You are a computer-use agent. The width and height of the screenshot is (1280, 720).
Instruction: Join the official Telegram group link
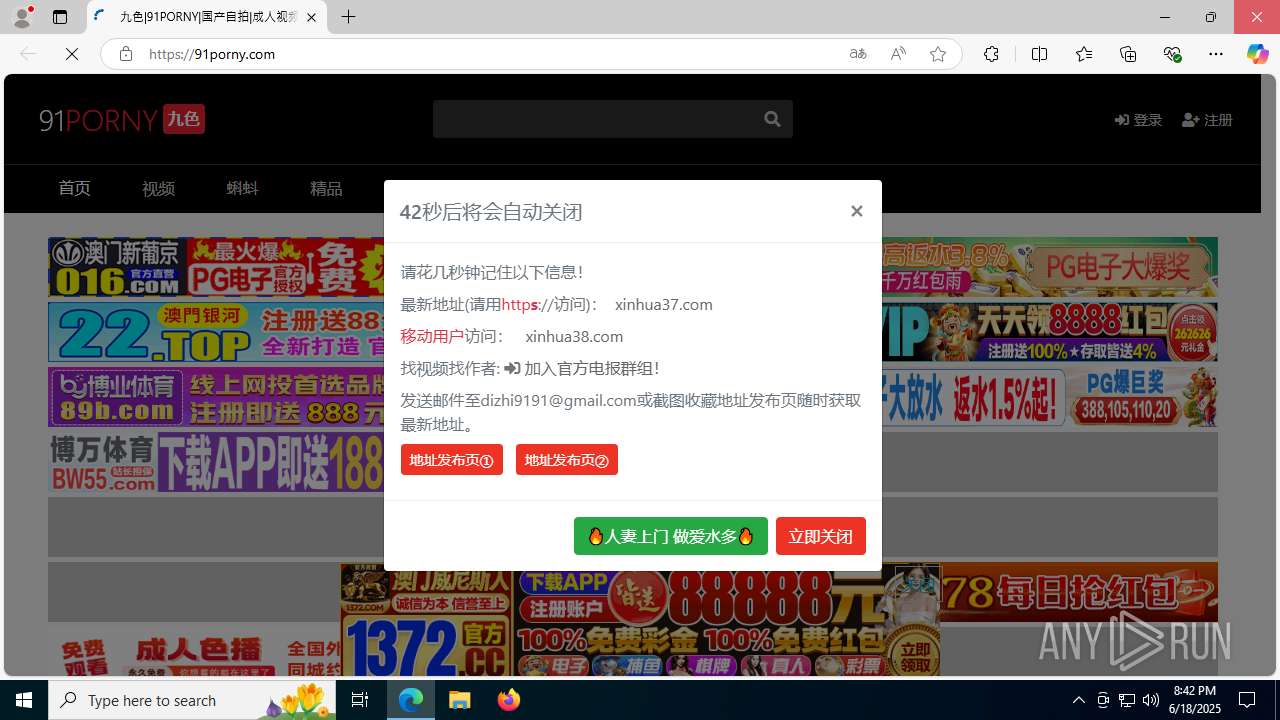pyautogui.click(x=582, y=368)
